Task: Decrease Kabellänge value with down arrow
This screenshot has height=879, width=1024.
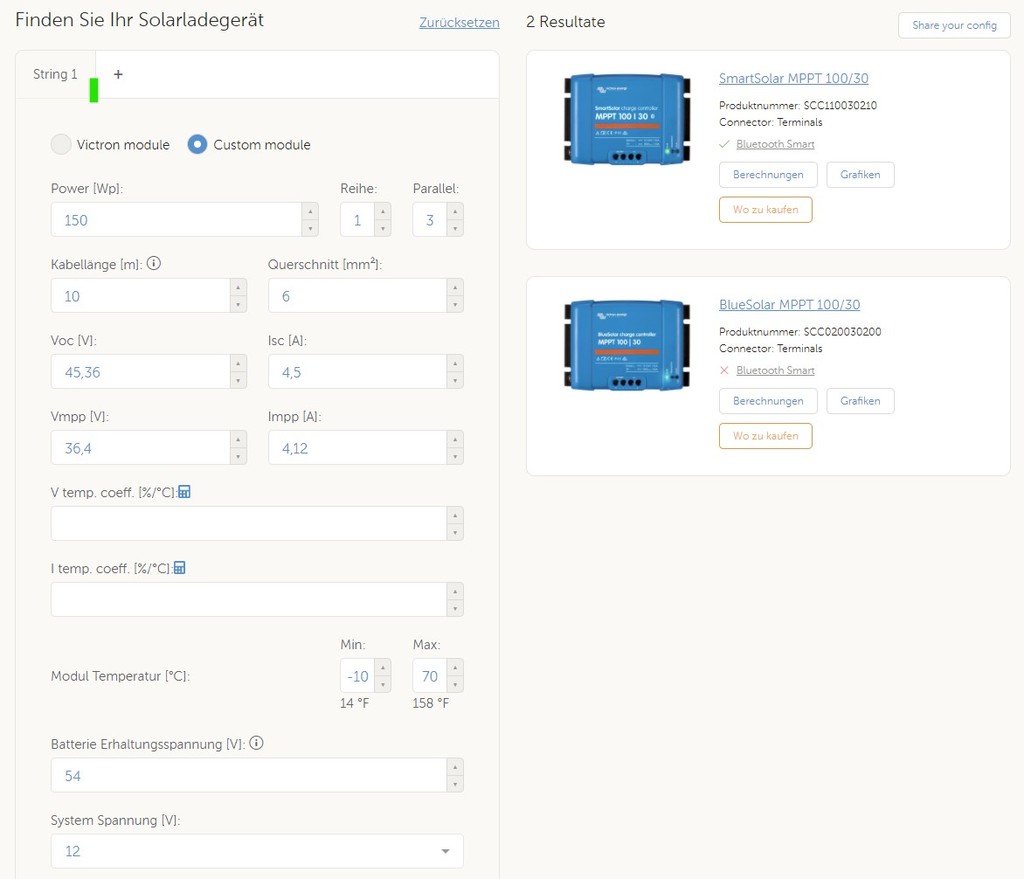Action: pos(238,304)
